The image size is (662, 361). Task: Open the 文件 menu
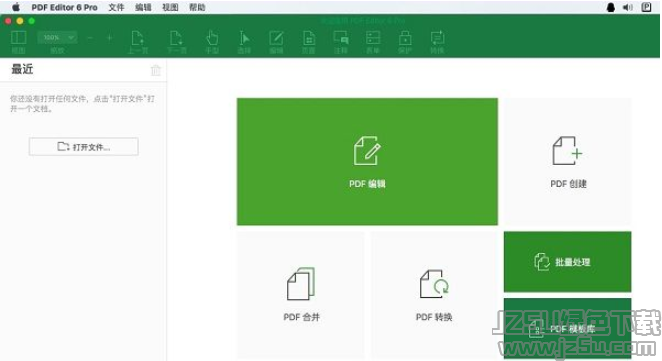(x=116, y=7)
